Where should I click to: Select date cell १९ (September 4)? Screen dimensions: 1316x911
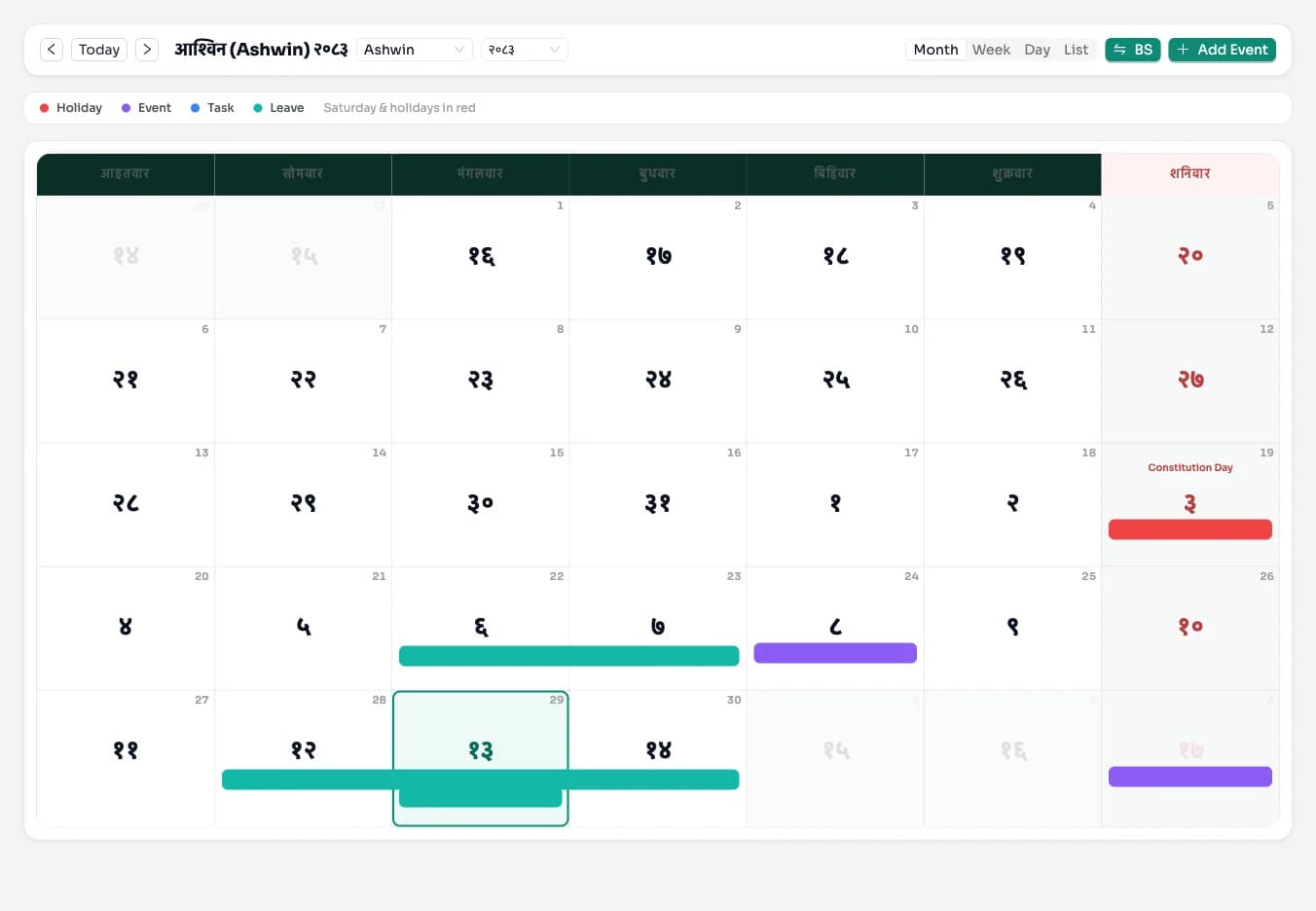pos(1012,257)
